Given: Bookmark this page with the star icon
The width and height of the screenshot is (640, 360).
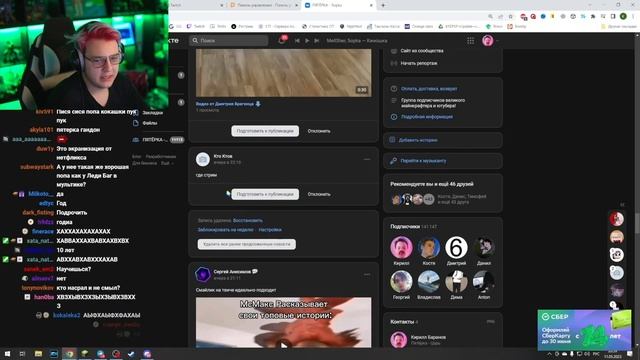Looking at the screenshot, I should pos(510,16).
